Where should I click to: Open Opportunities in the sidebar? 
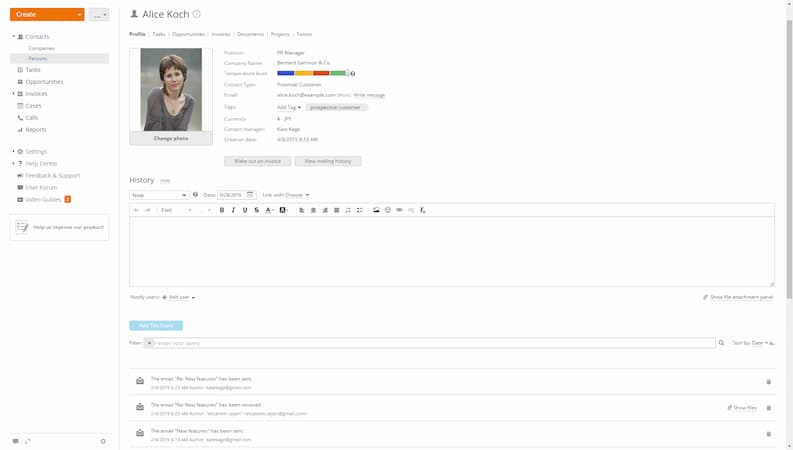coord(44,82)
